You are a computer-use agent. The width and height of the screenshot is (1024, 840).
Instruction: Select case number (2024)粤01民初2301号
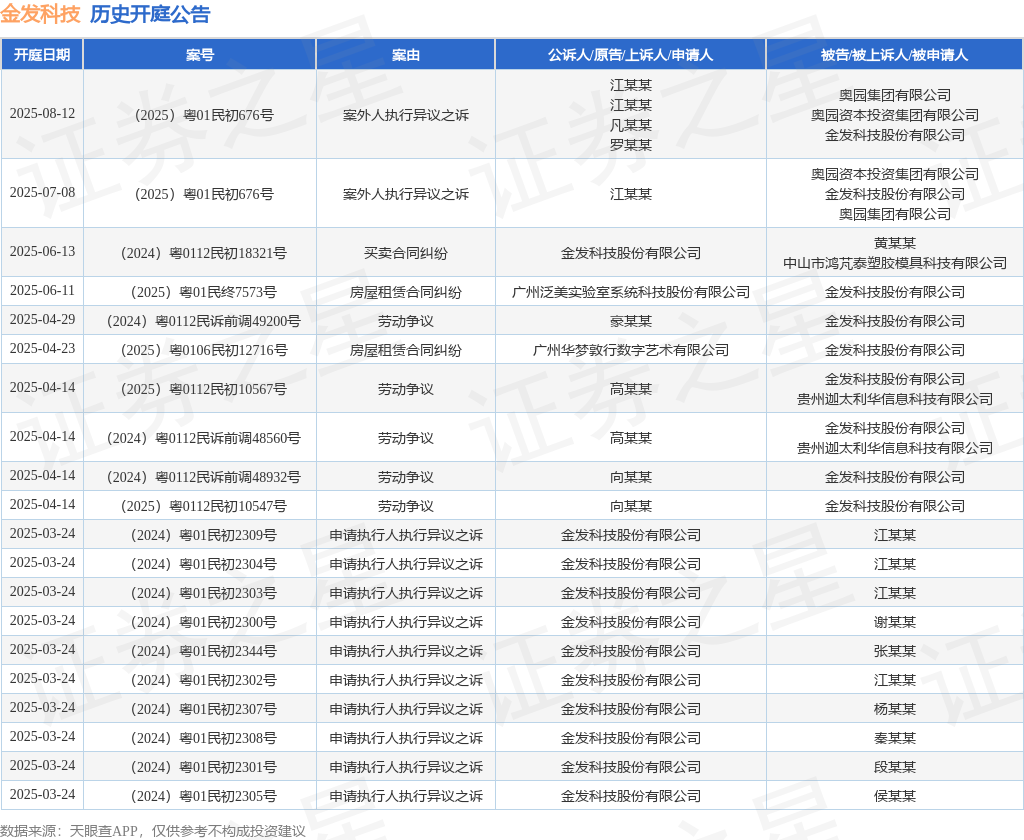point(204,767)
